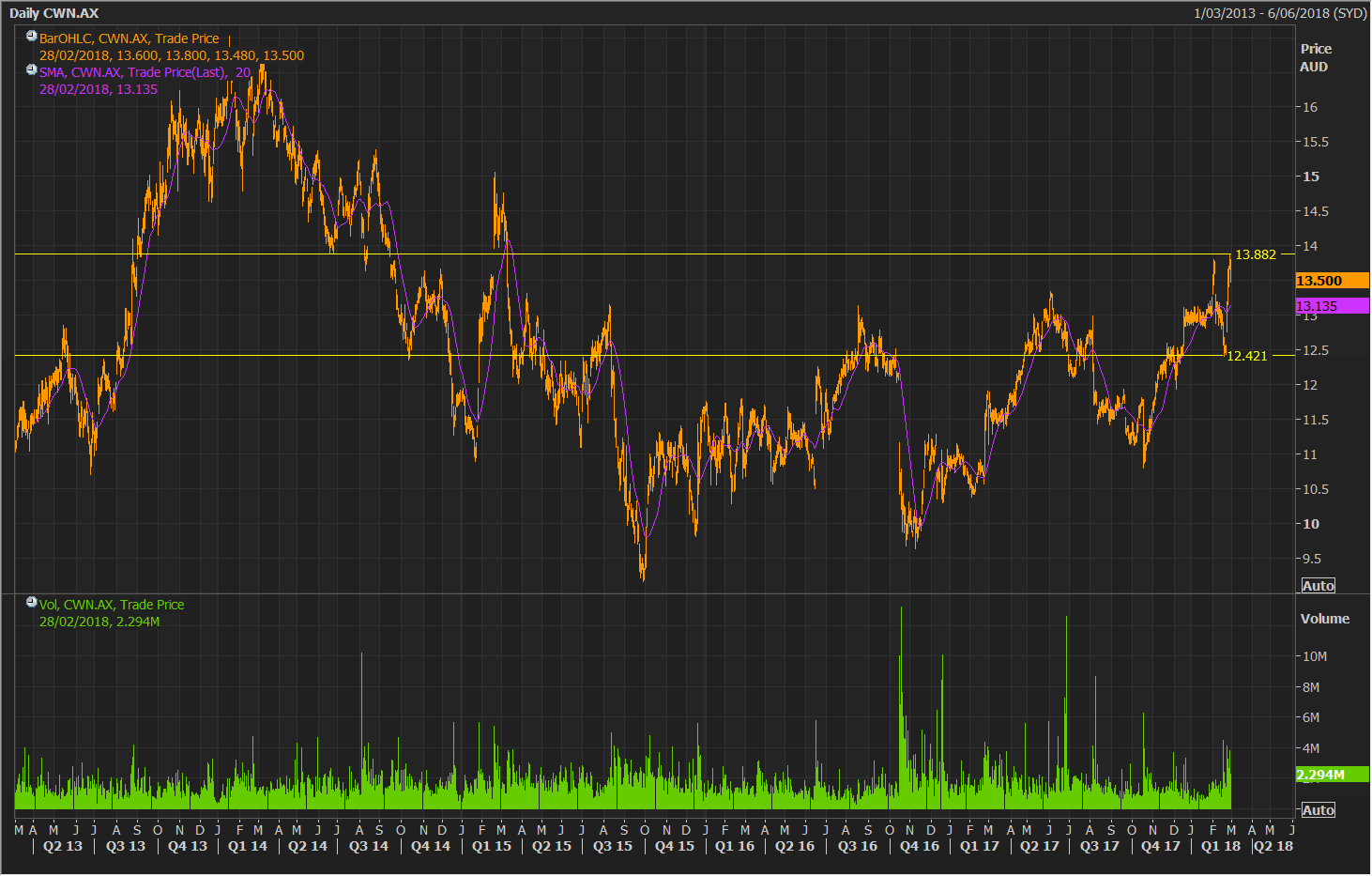
Task: Click the magenta 13.135 SMA value tag
Action: point(1332,306)
